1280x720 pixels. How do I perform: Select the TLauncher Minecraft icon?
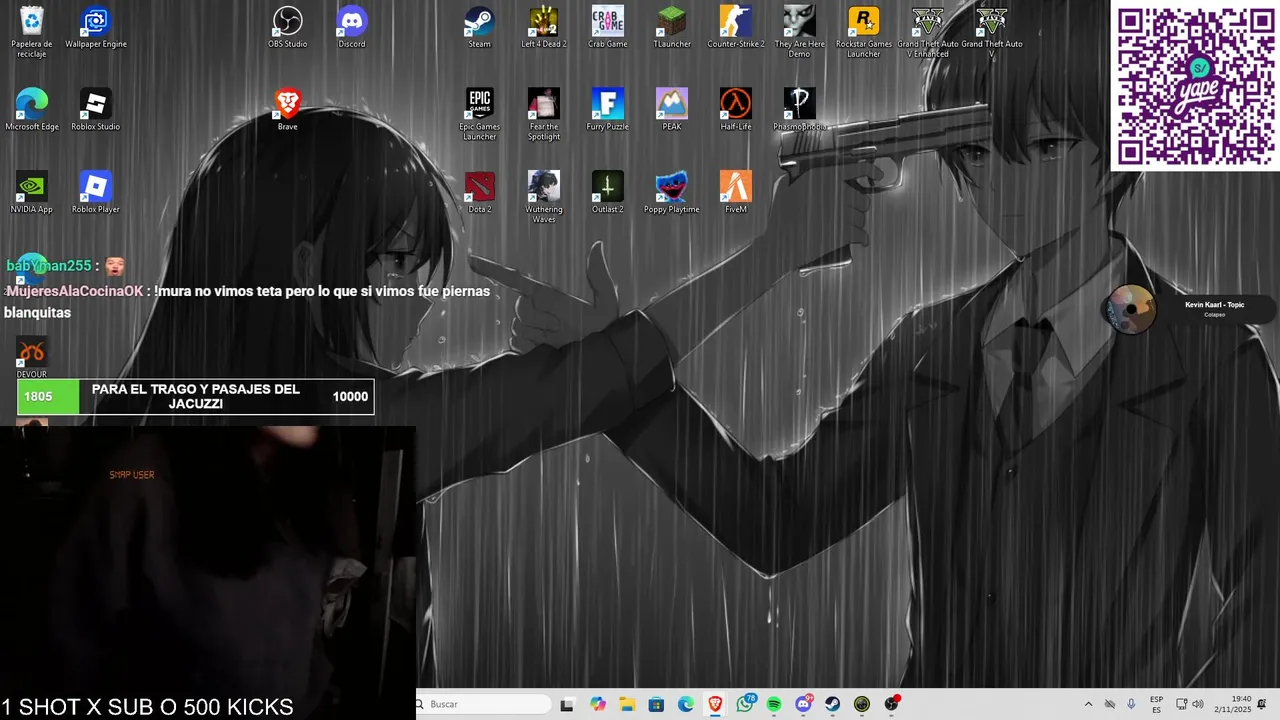coord(672,28)
